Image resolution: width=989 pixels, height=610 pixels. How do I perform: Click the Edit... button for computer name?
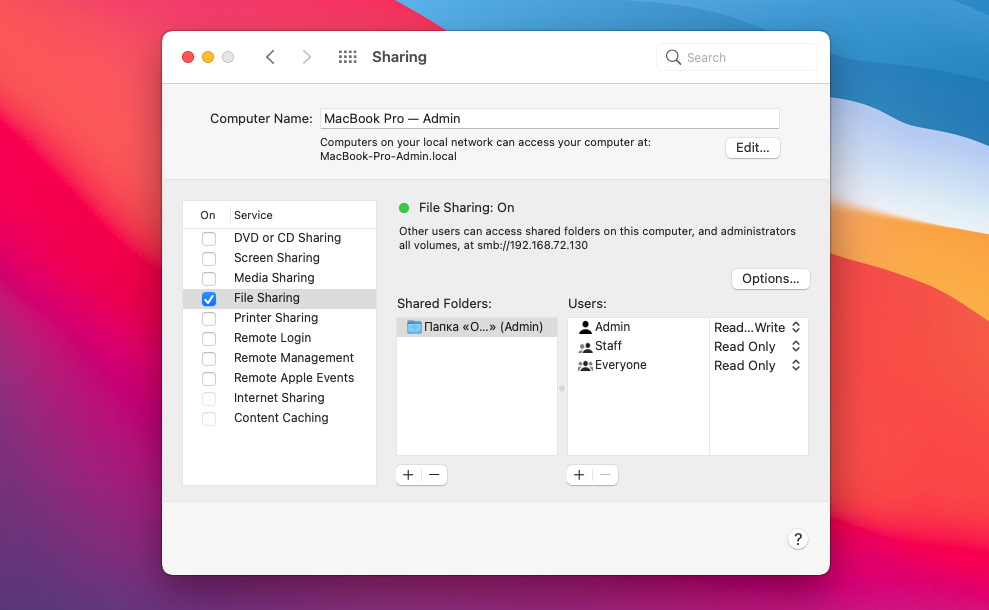click(752, 147)
